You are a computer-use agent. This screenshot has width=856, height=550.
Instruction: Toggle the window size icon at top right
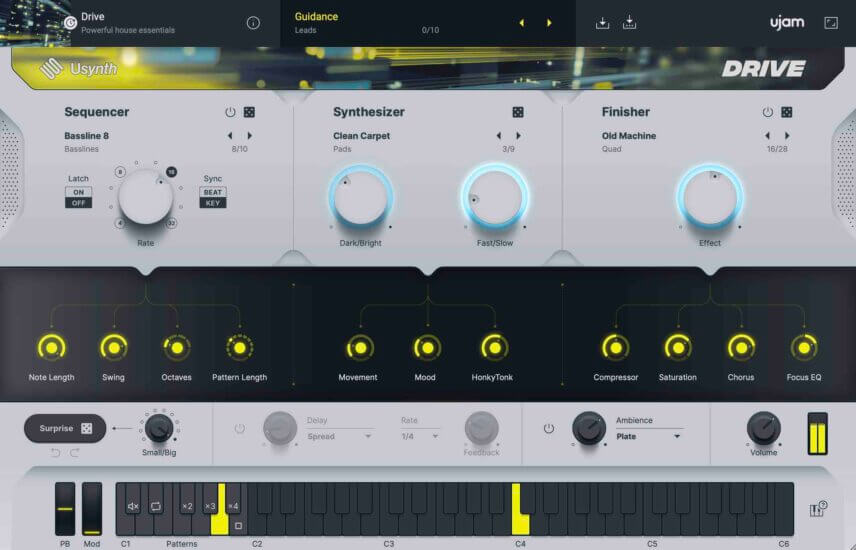(831, 23)
